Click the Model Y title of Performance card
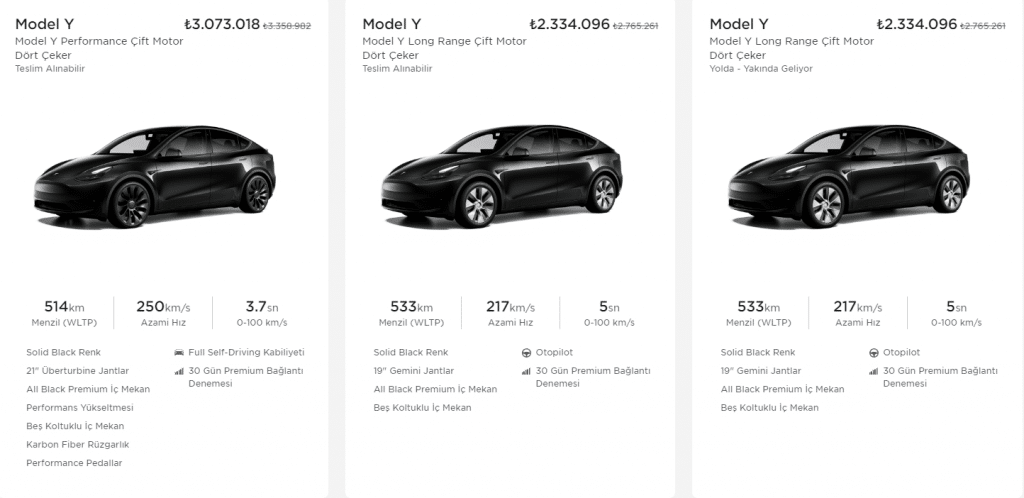 click(44, 24)
